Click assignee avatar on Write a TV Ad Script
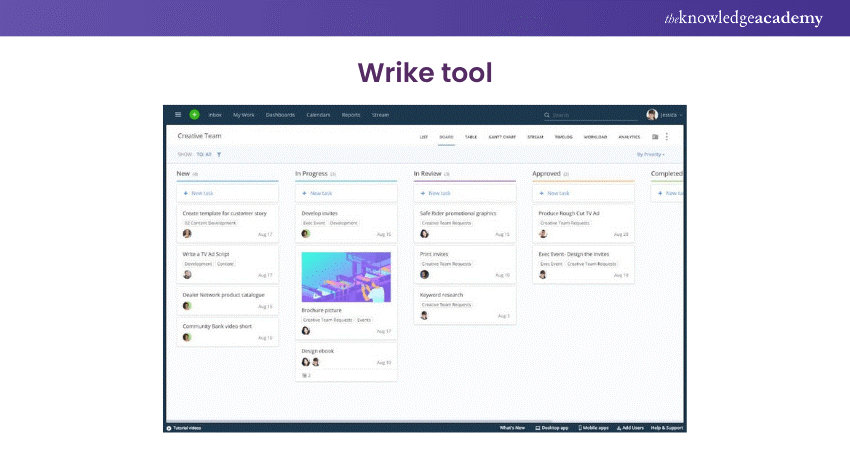Screen dimensions: 850x450 [x=187, y=274]
